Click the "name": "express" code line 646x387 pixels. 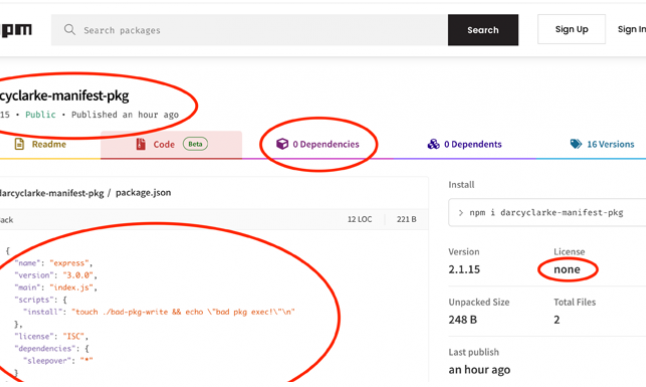pos(54,263)
